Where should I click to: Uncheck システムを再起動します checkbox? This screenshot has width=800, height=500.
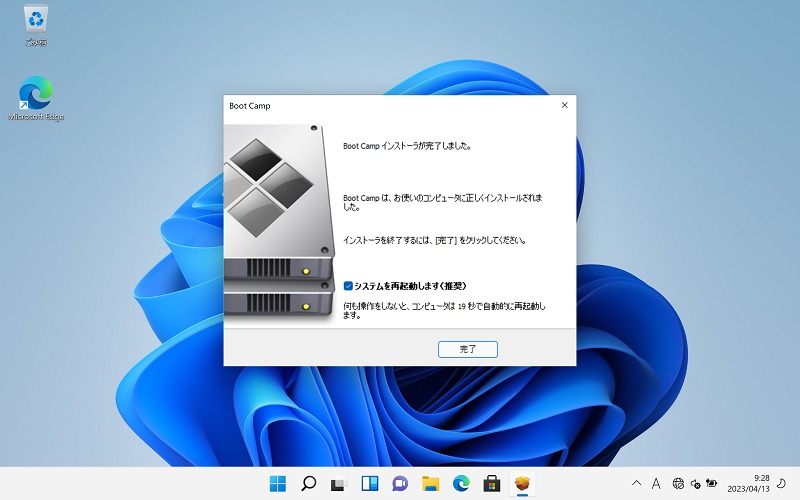(x=348, y=286)
